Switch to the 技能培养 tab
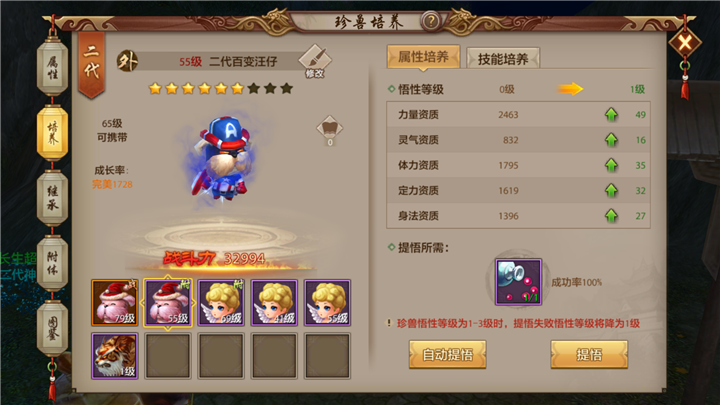The height and width of the screenshot is (405, 720). (x=503, y=59)
